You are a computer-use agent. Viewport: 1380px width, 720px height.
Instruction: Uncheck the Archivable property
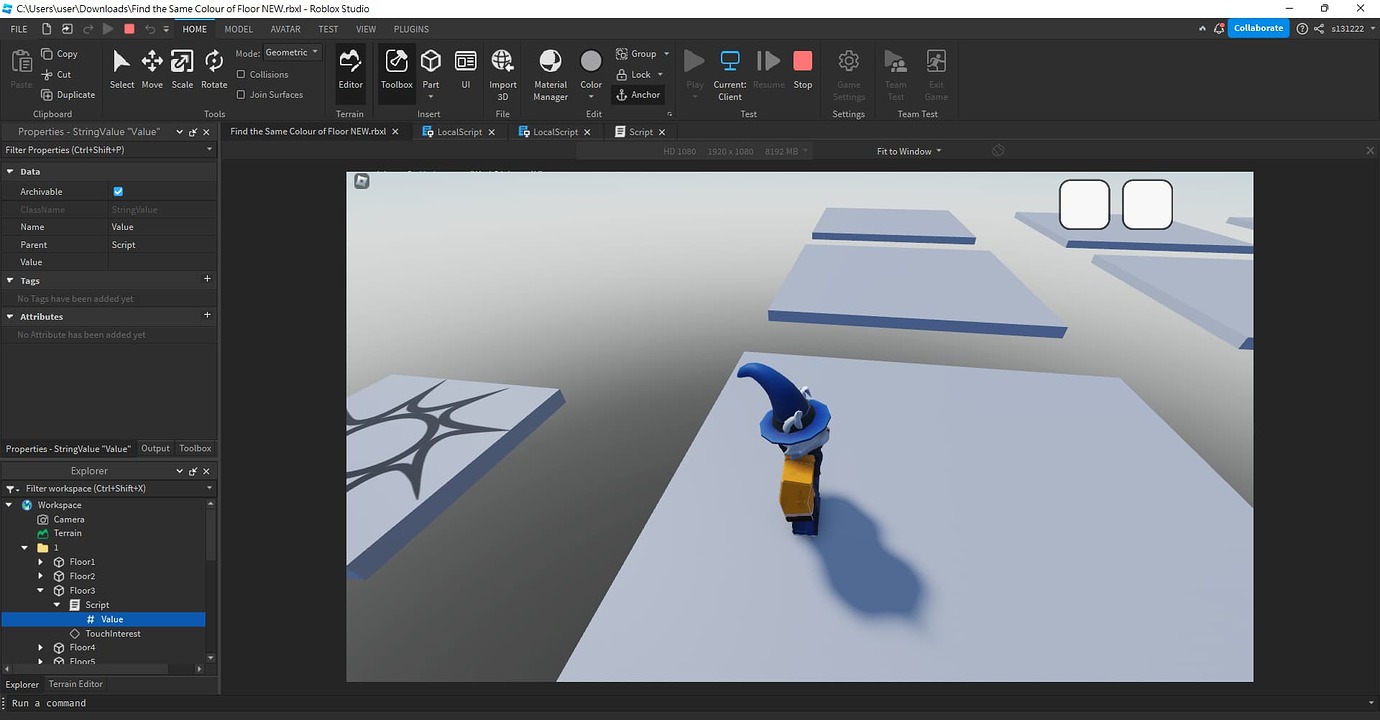[117, 191]
